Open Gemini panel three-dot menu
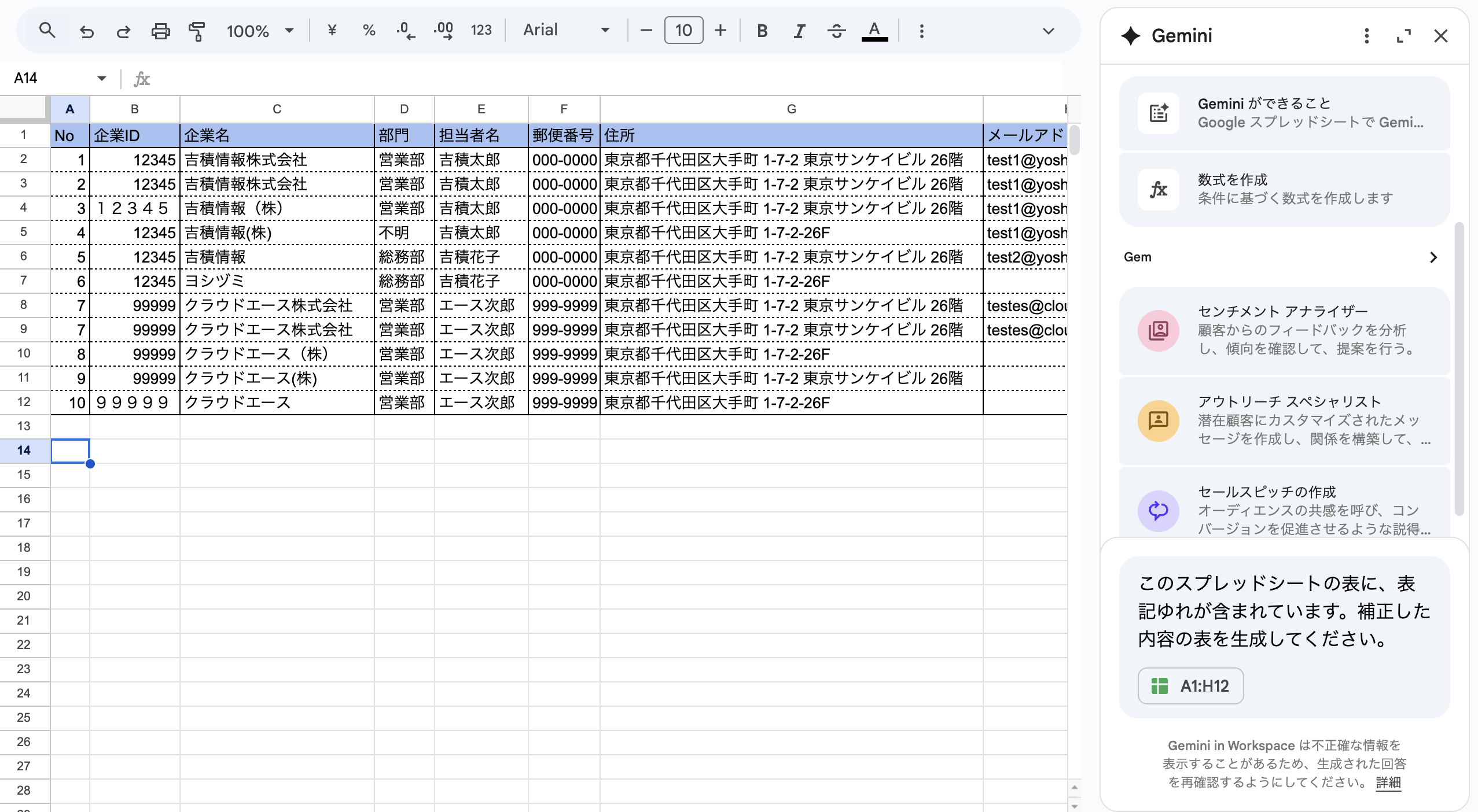The width and height of the screenshot is (1478, 812). click(1366, 36)
